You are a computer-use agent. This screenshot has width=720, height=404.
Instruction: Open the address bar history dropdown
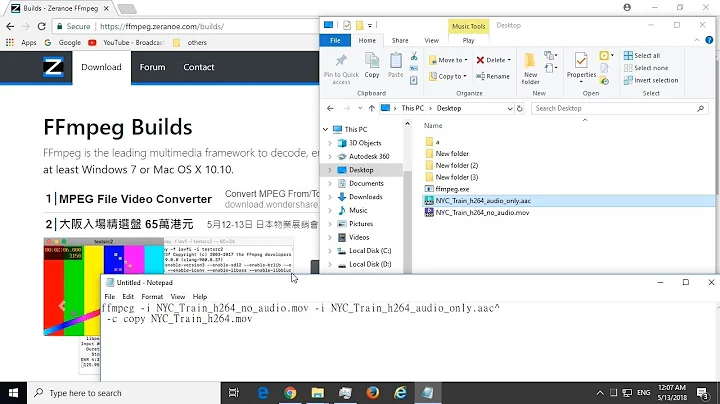pyautogui.click(x=510, y=108)
